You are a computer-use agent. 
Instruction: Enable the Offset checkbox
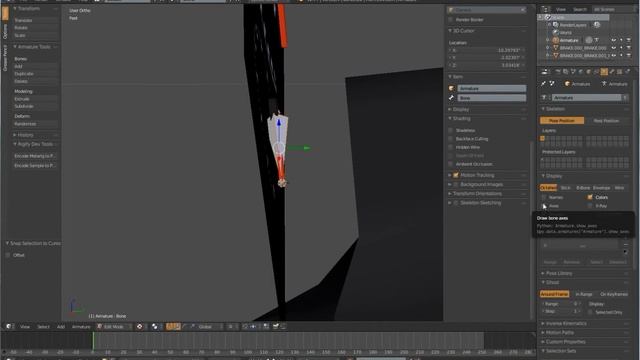click(x=8, y=255)
